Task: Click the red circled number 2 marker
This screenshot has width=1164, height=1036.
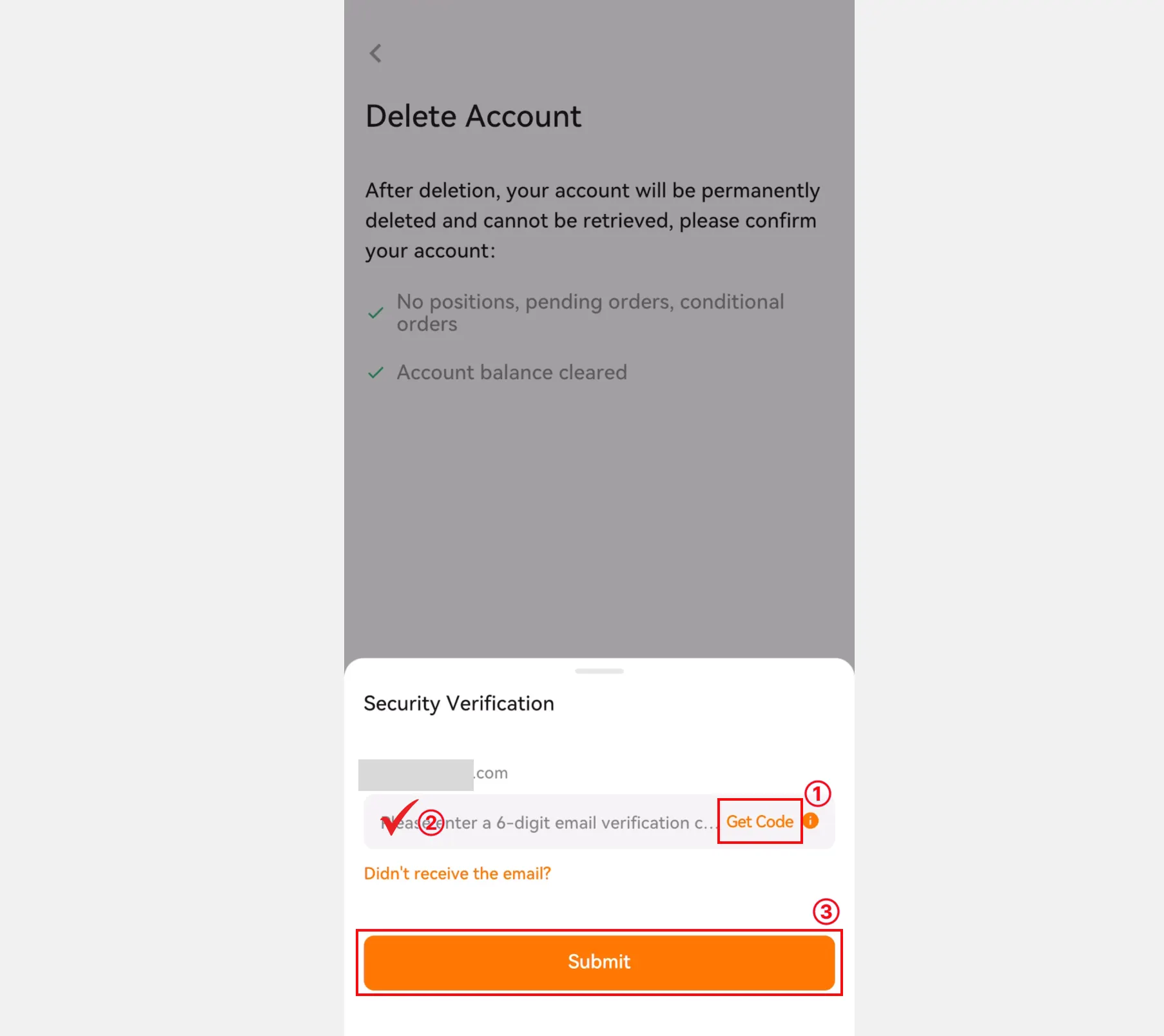Action: tap(431, 823)
